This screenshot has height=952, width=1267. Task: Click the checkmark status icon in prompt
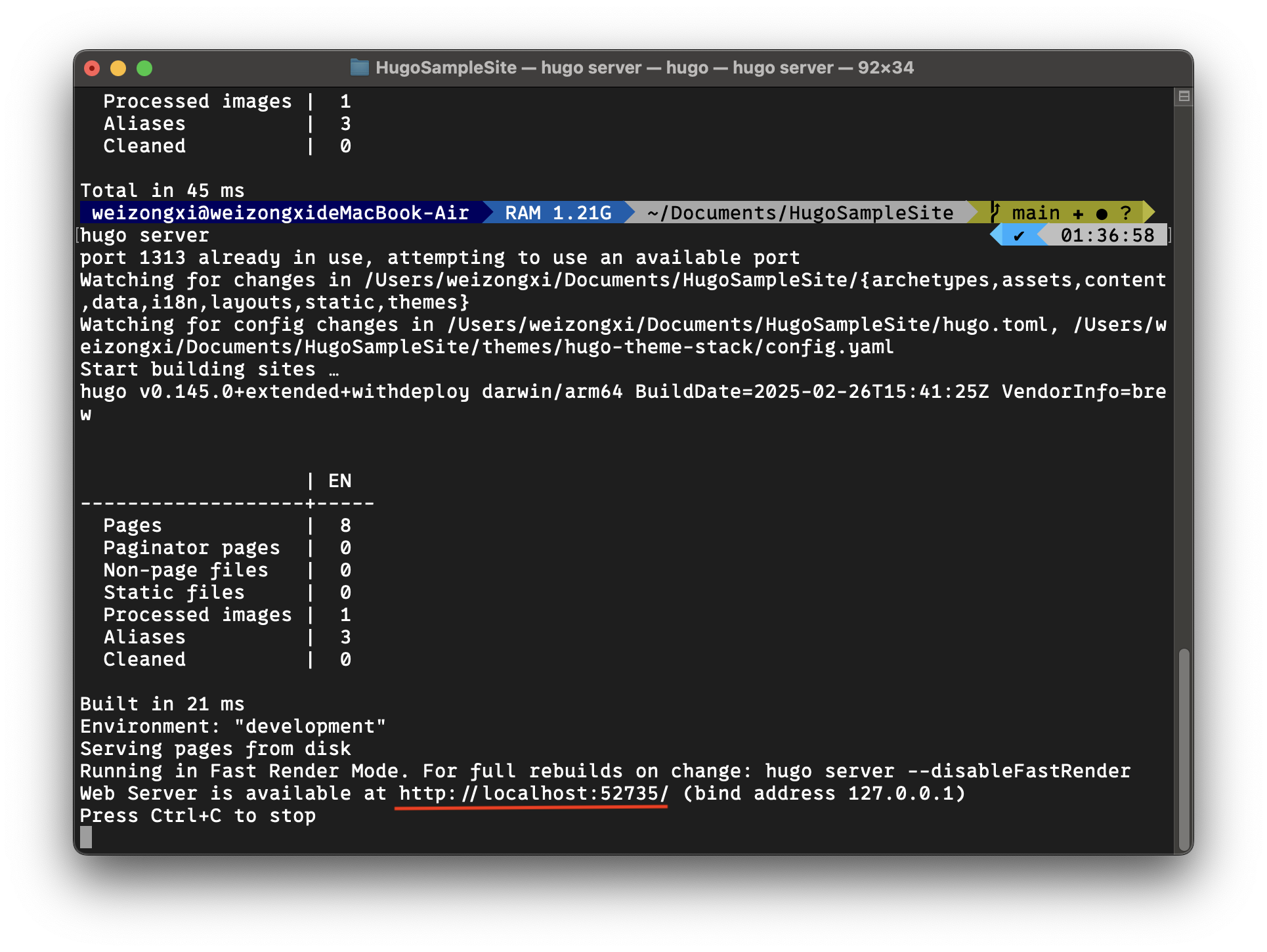tap(1018, 236)
